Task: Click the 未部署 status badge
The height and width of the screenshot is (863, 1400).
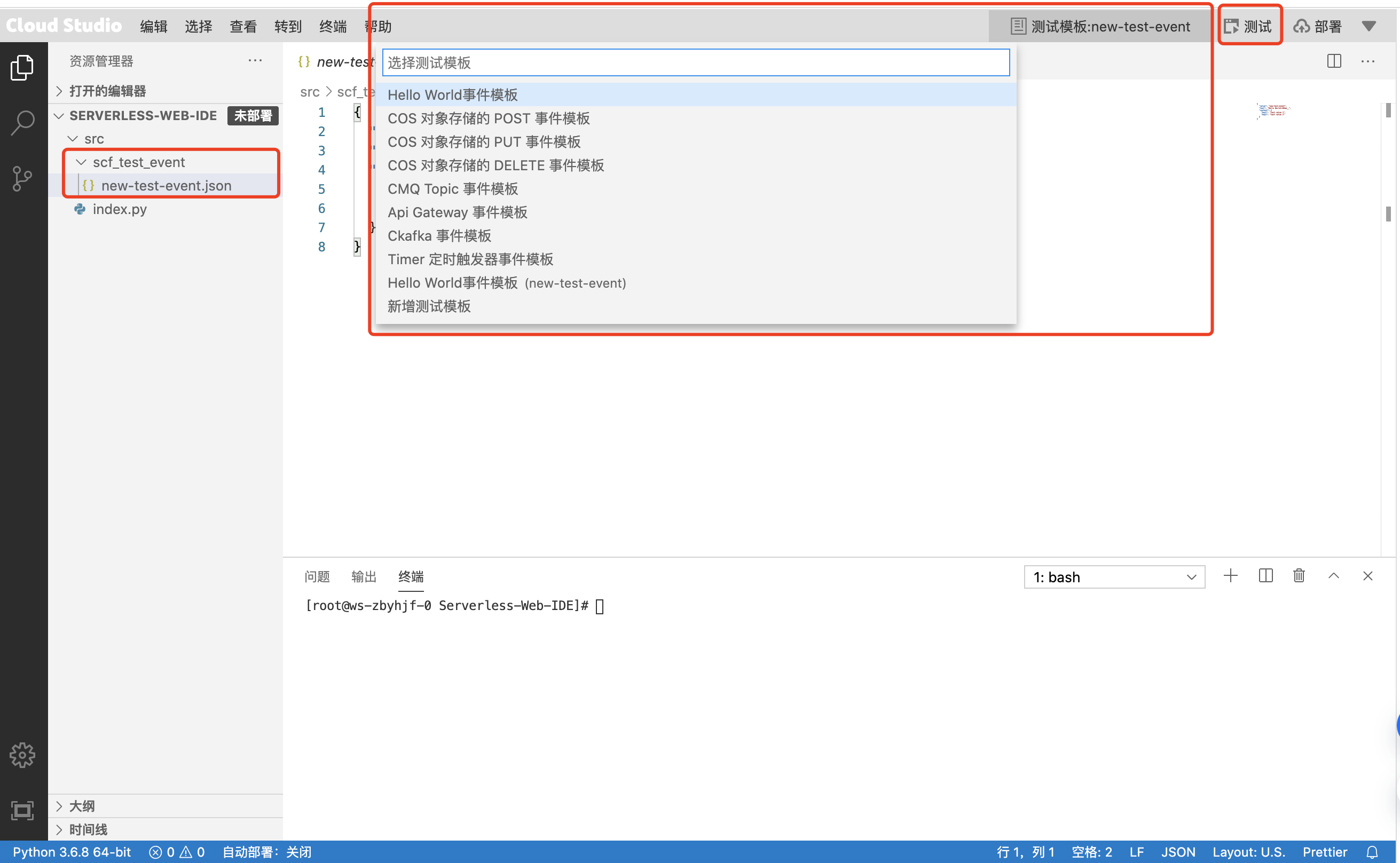Action: 253,116
